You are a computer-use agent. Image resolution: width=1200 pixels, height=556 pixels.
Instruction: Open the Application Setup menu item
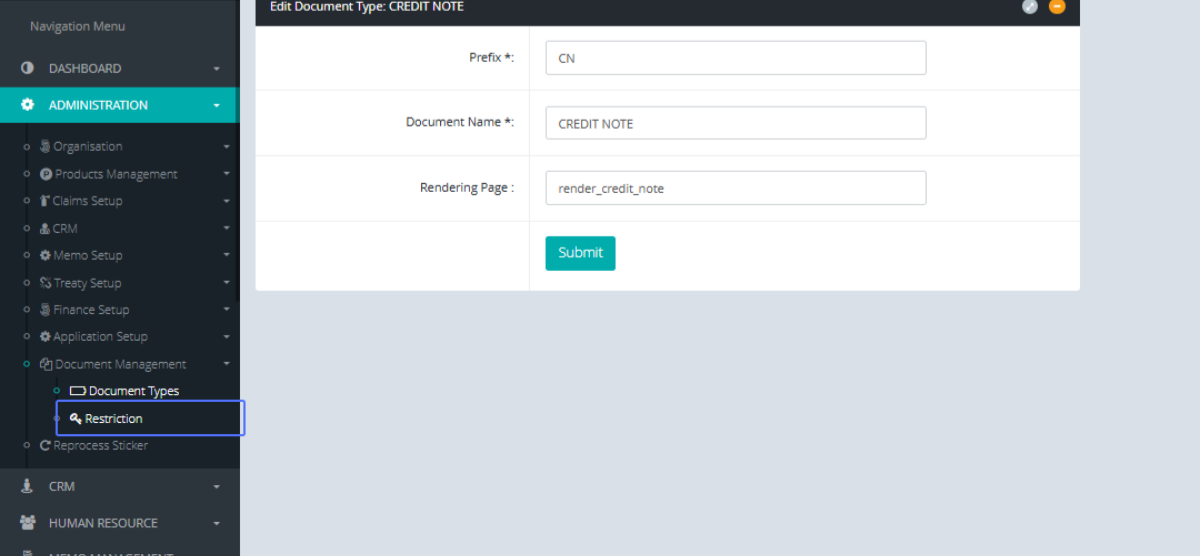coord(100,337)
